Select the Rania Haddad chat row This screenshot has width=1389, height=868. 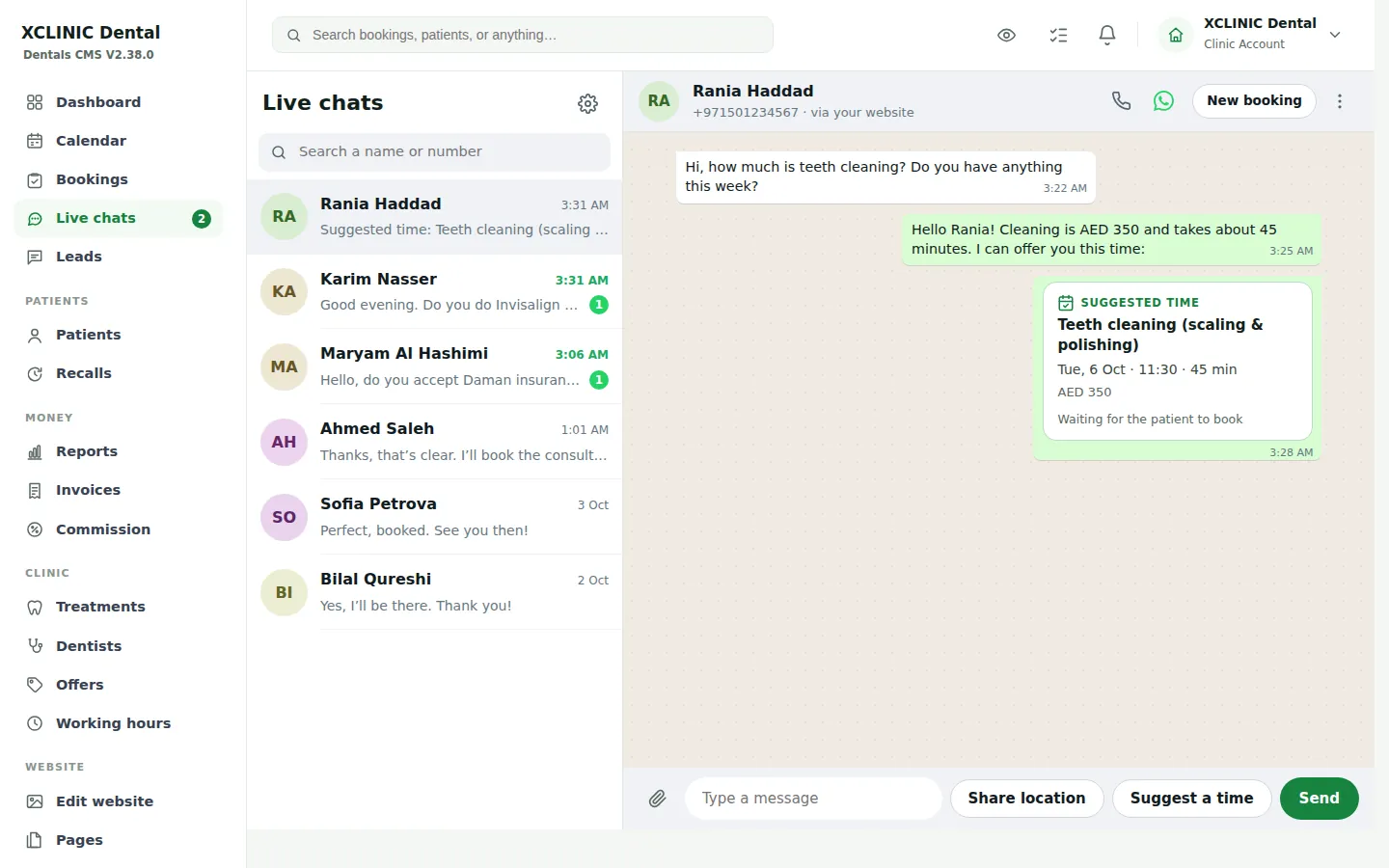pyautogui.click(x=434, y=217)
